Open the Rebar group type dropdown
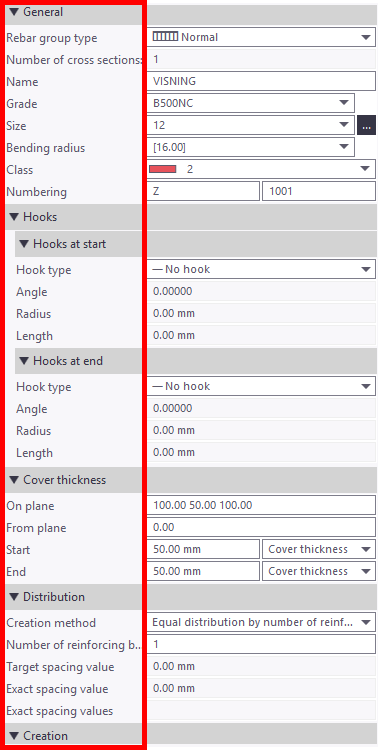This screenshot has height=750, width=378. tap(261, 37)
